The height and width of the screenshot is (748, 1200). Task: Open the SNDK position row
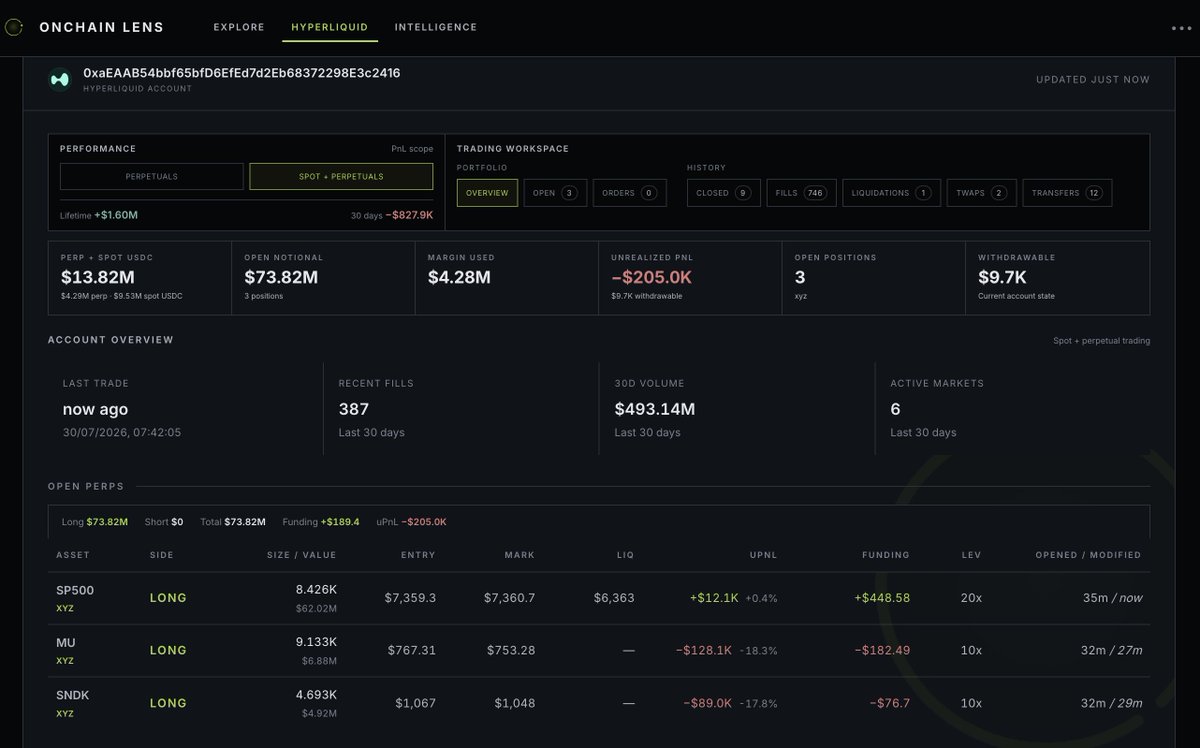click(599, 703)
